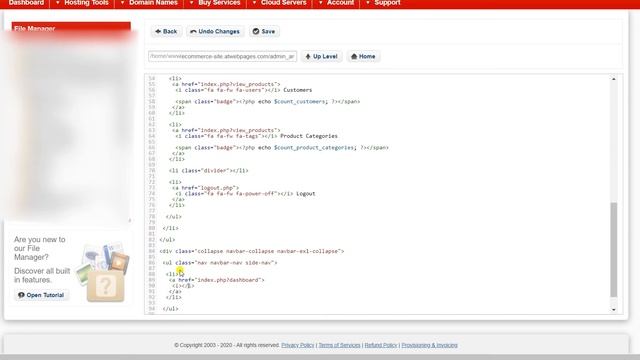Open the Cloud Servers menu
This screenshot has width=640, height=360.
284,3
